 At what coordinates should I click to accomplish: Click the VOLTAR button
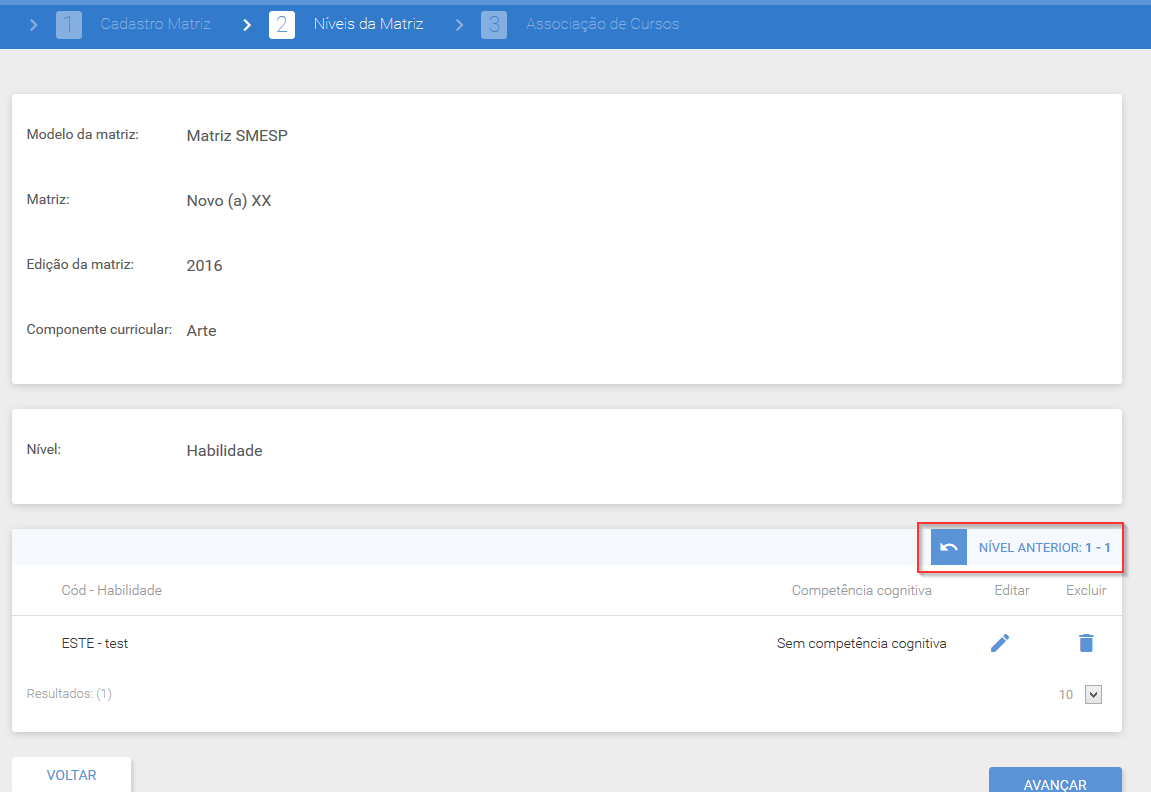71,774
